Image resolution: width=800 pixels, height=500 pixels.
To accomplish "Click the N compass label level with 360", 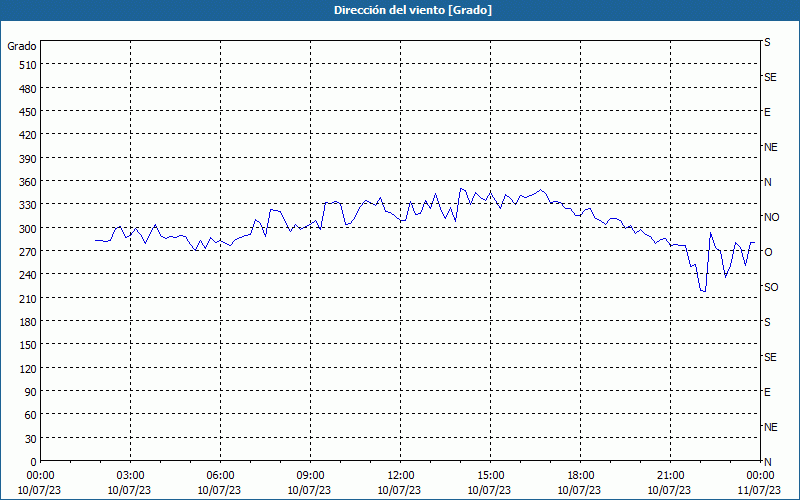I will click(767, 182).
